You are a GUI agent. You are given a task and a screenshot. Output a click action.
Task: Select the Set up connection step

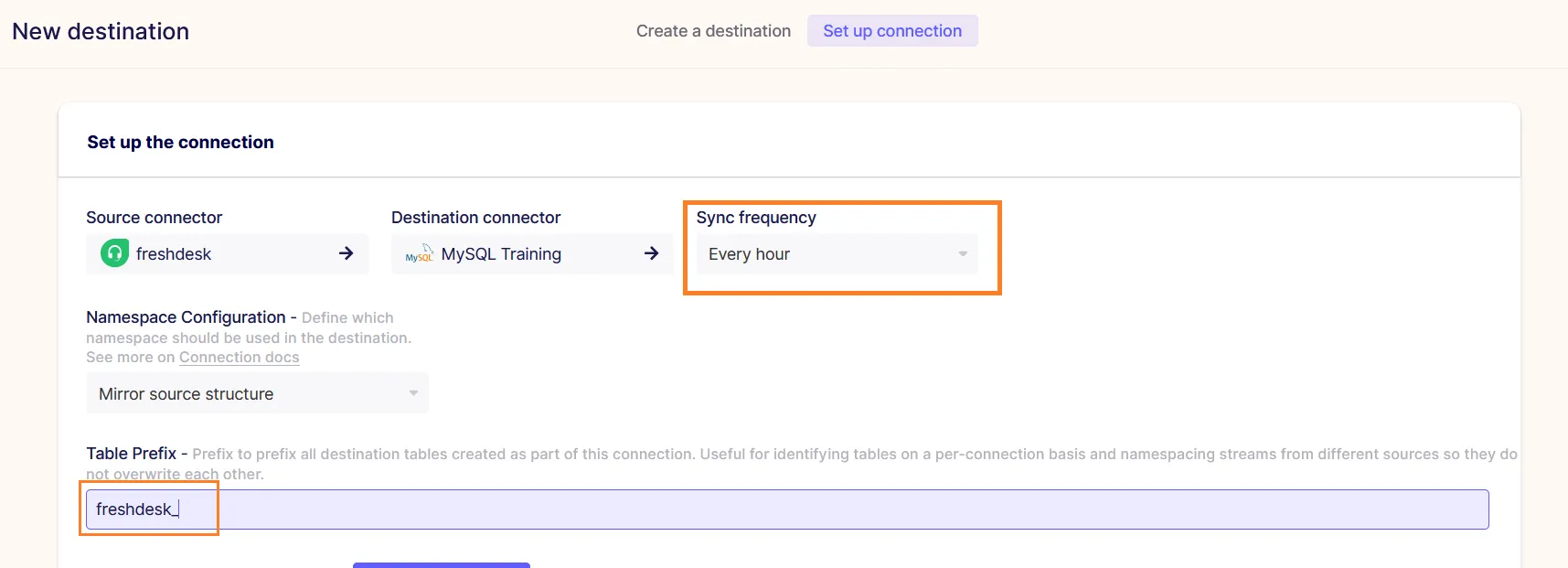[x=892, y=31]
